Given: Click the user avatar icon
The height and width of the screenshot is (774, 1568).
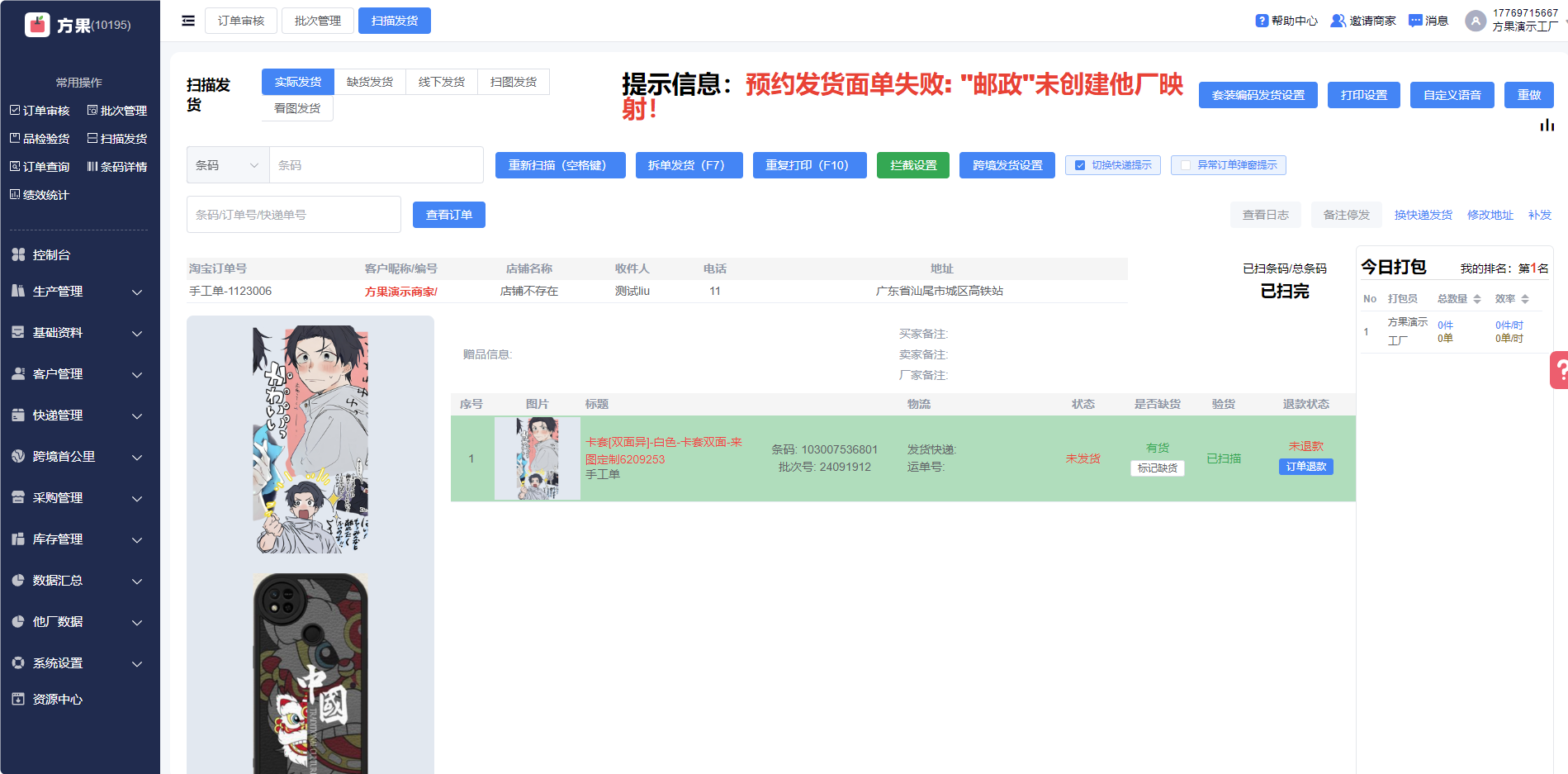Looking at the screenshot, I should [x=1475, y=21].
